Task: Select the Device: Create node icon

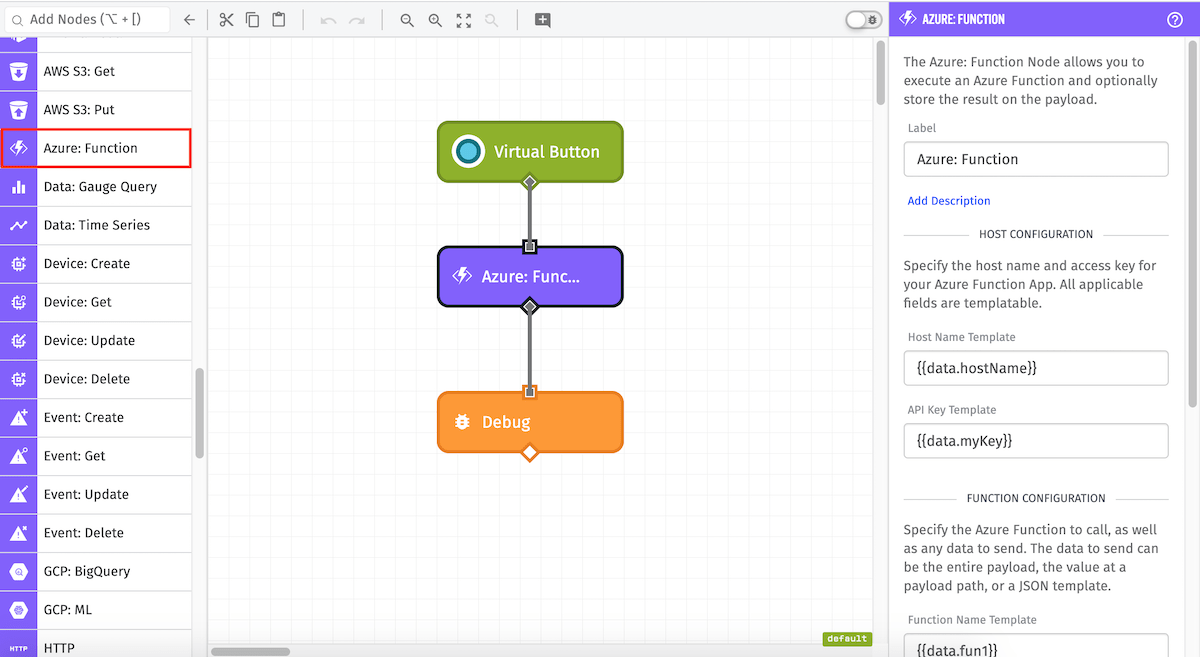Action: click(18, 264)
